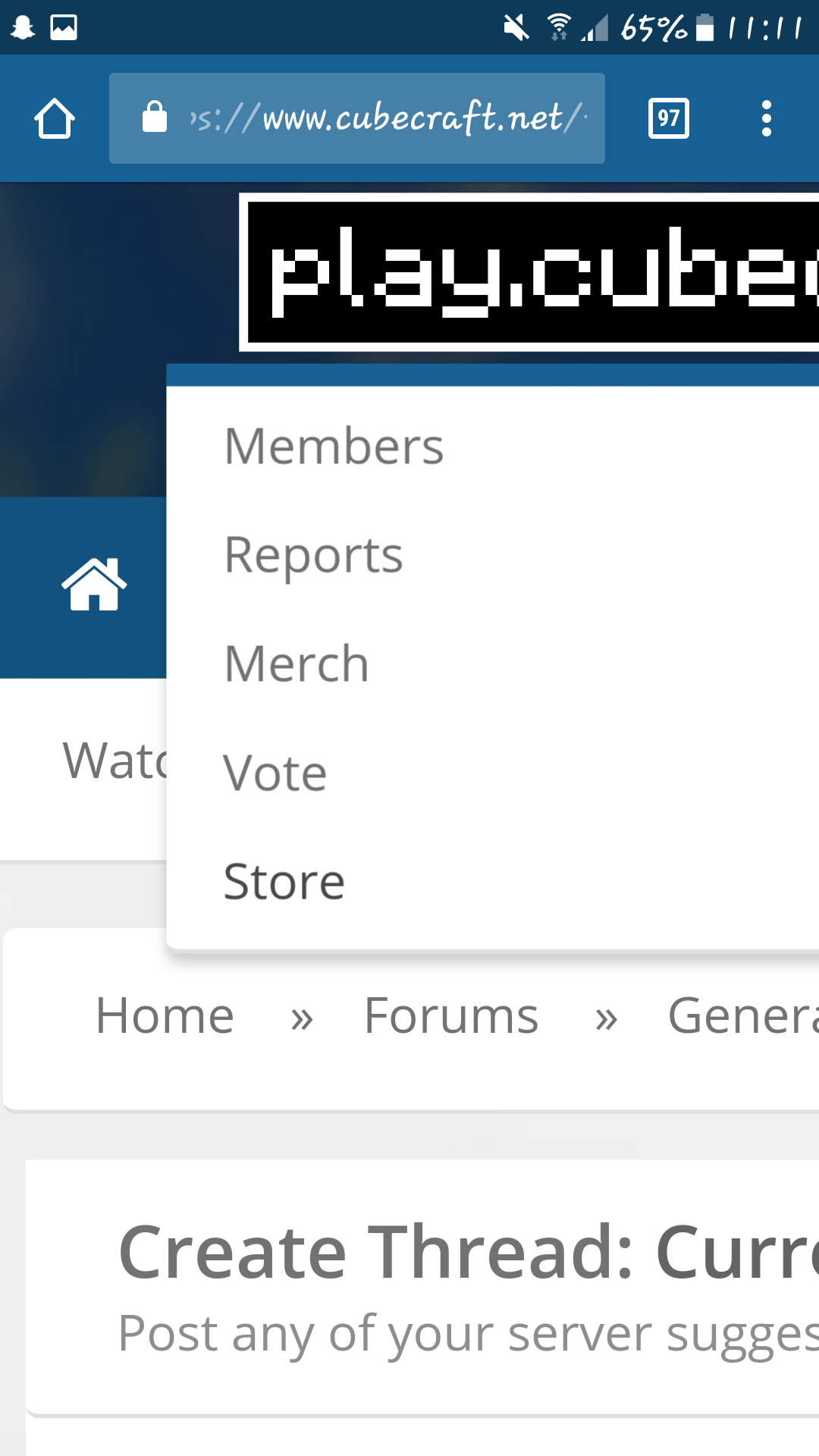
Task: Open the browser three-dot menu
Action: point(767,118)
